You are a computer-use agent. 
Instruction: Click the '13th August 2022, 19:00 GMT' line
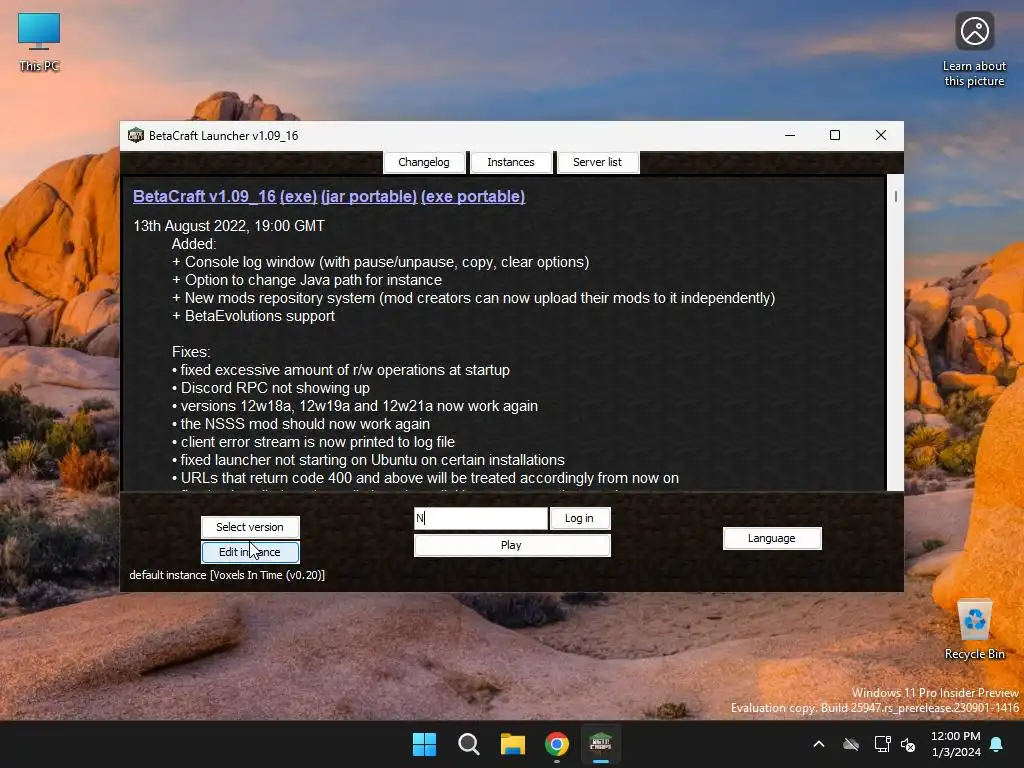(x=229, y=226)
